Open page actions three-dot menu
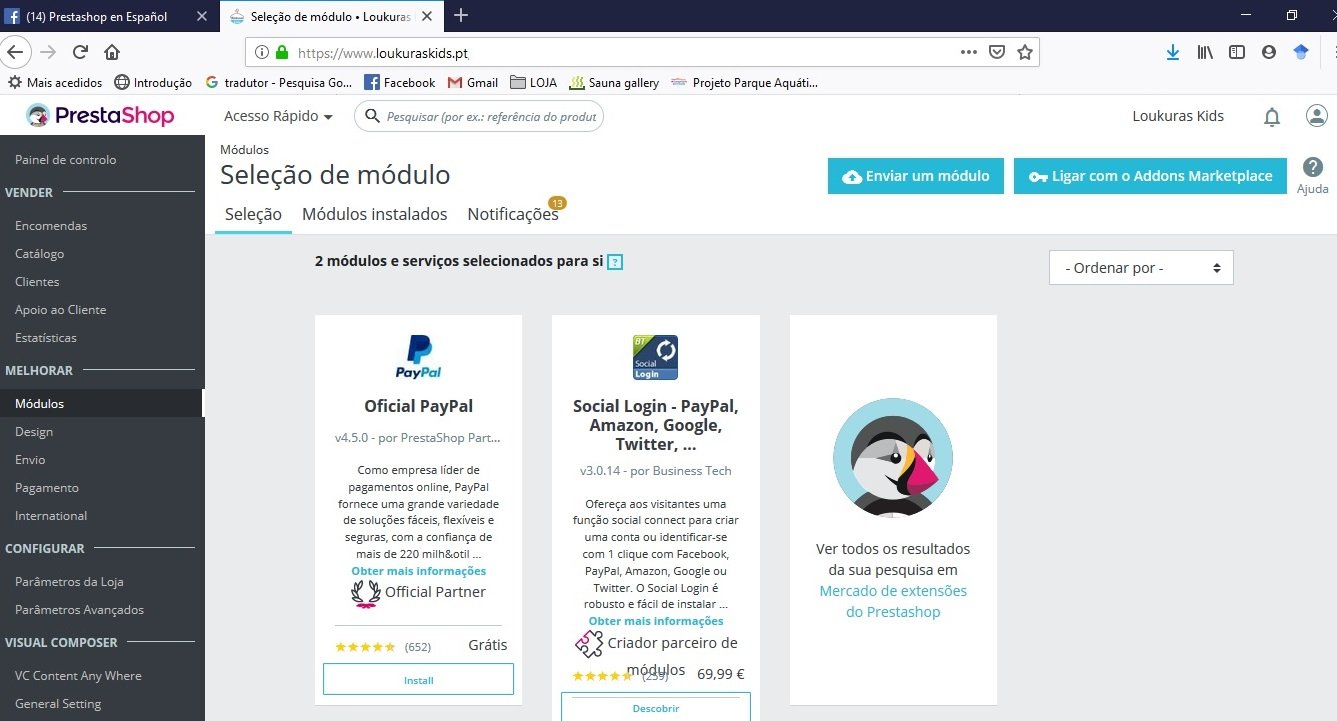1337x721 pixels. click(969, 52)
